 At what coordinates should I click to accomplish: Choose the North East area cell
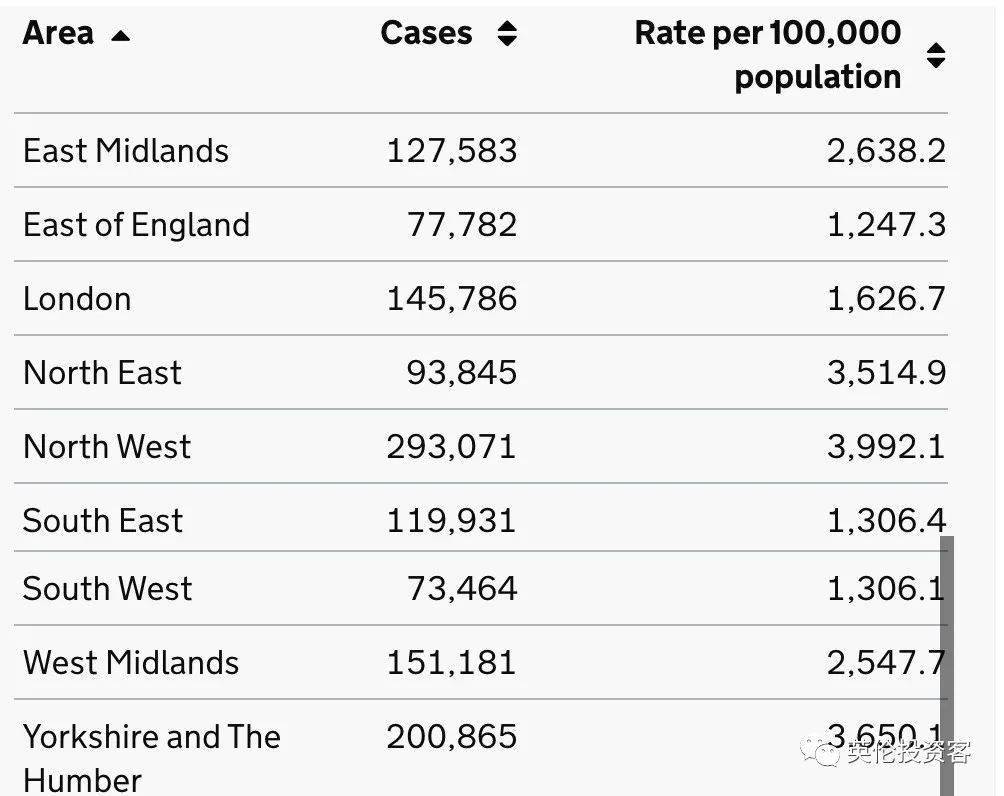pos(102,373)
